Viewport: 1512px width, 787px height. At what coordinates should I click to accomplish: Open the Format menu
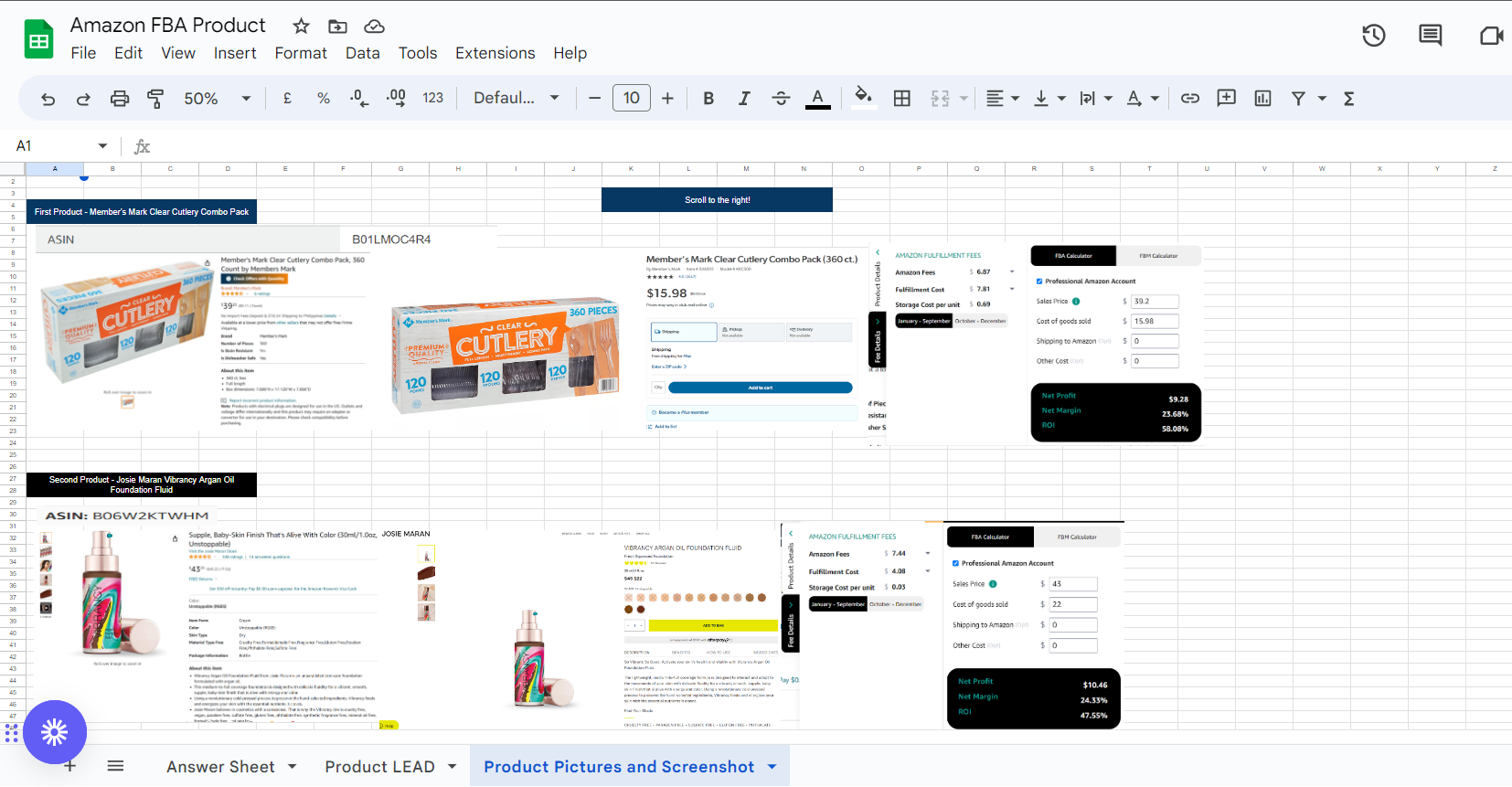coord(301,53)
